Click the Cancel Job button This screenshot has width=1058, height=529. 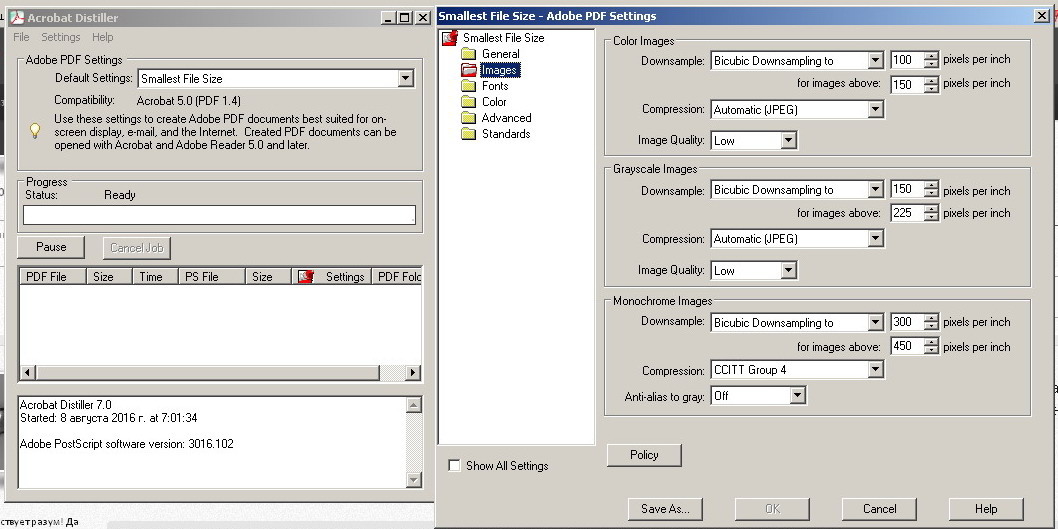tap(137, 248)
